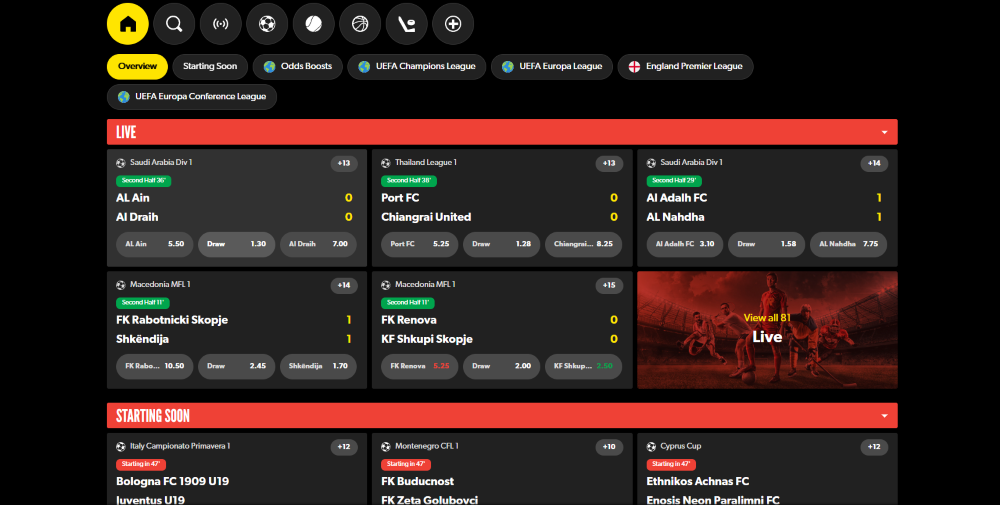Collapse the STARTING SOON section arrow
The height and width of the screenshot is (505, 1000).
click(885, 416)
